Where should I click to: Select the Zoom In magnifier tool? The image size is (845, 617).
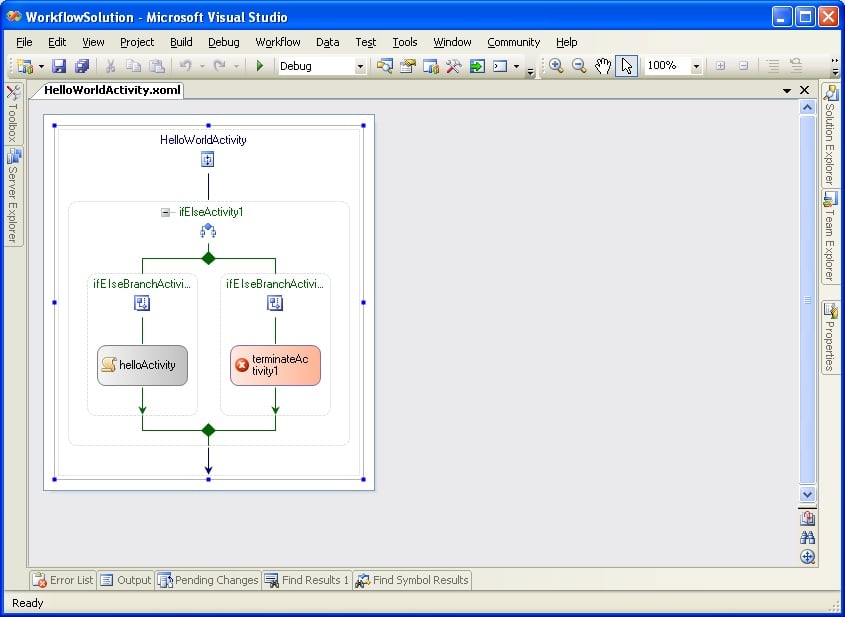[556, 66]
